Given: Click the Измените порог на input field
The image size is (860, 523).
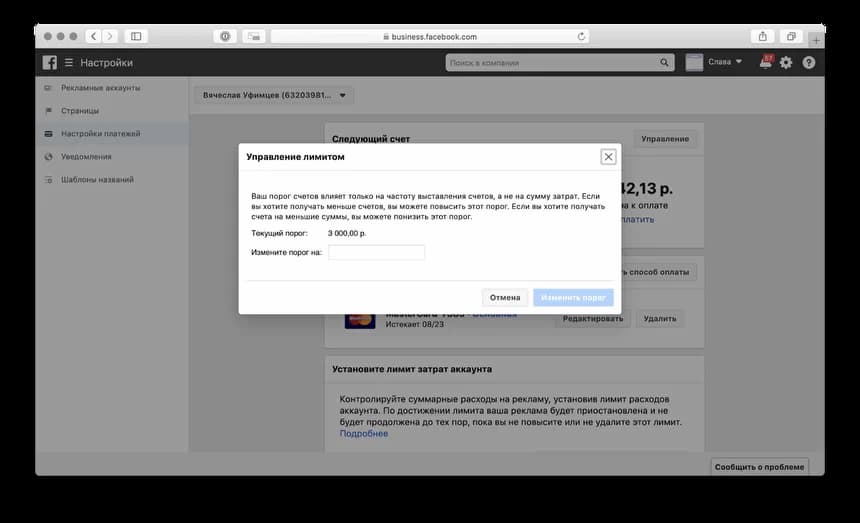Looking at the screenshot, I should (x=376, y=252).
